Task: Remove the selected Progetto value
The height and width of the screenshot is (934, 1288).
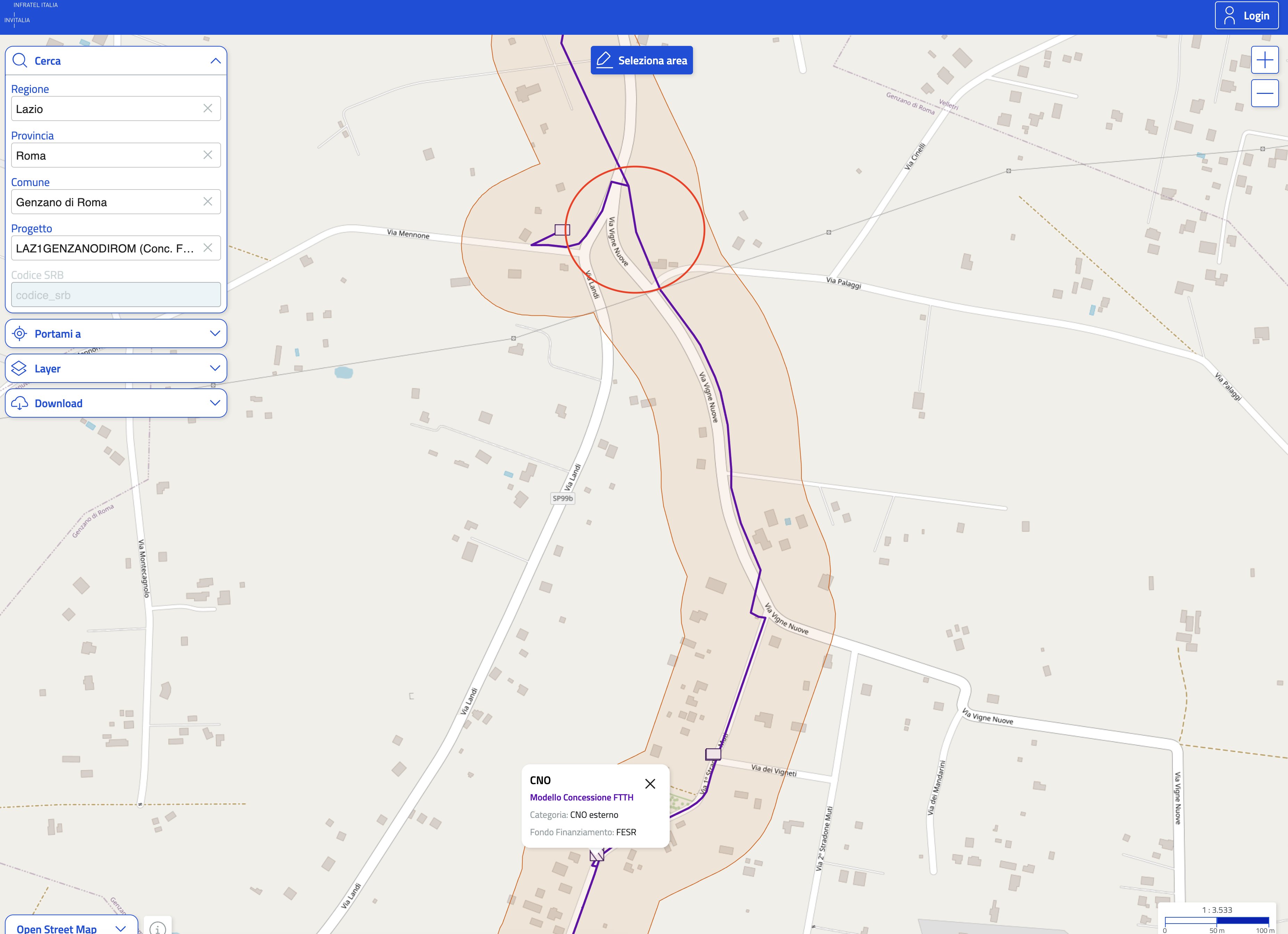Action: pyautogui.click(x=208, y=248)
